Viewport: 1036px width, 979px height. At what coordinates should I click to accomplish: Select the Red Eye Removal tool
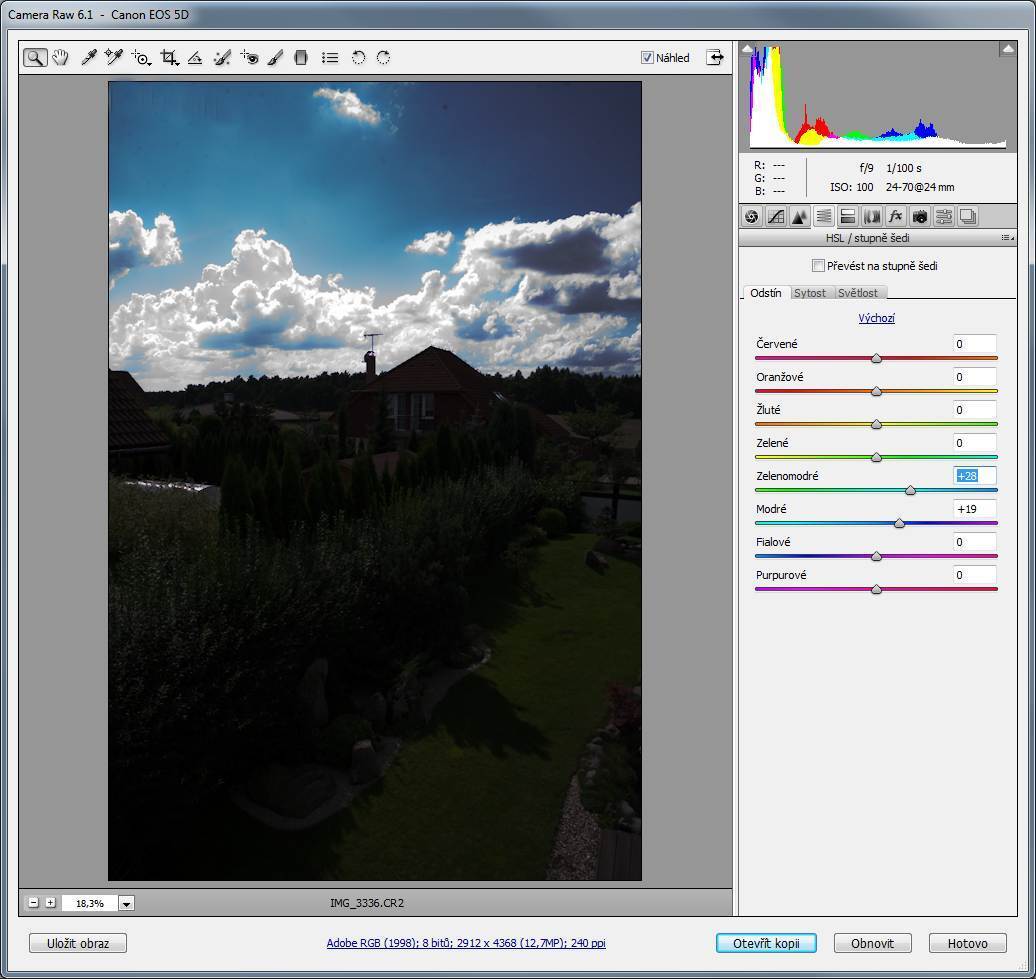(249, 58)
